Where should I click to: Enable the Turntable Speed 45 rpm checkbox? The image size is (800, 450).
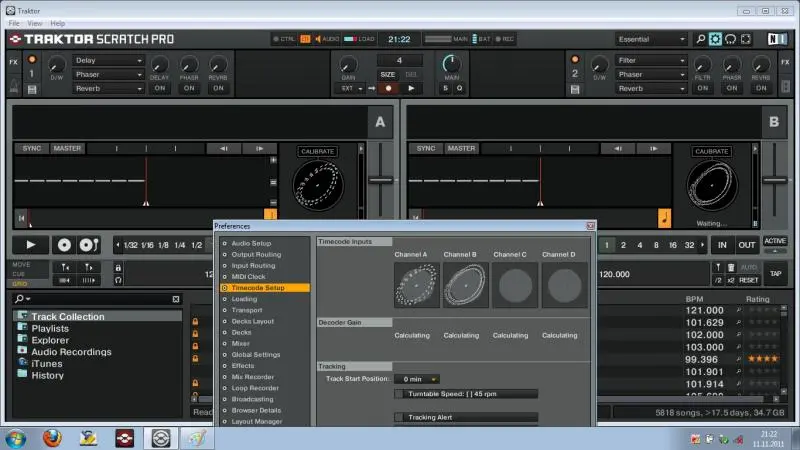400,393
